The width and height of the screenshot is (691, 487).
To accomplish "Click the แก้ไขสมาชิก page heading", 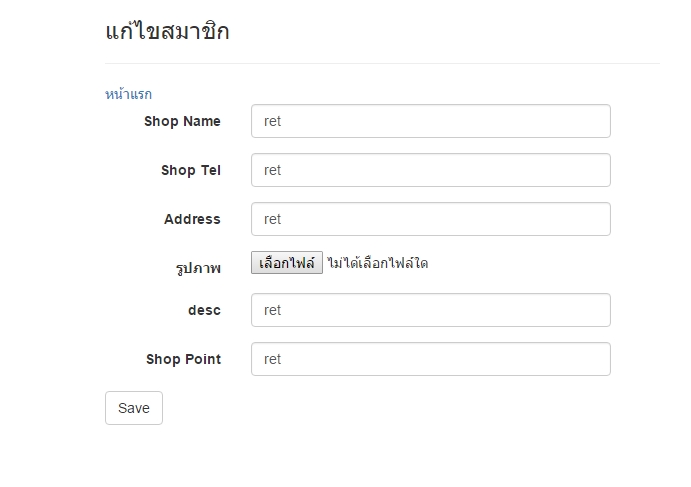I will (x=167, y=31).
